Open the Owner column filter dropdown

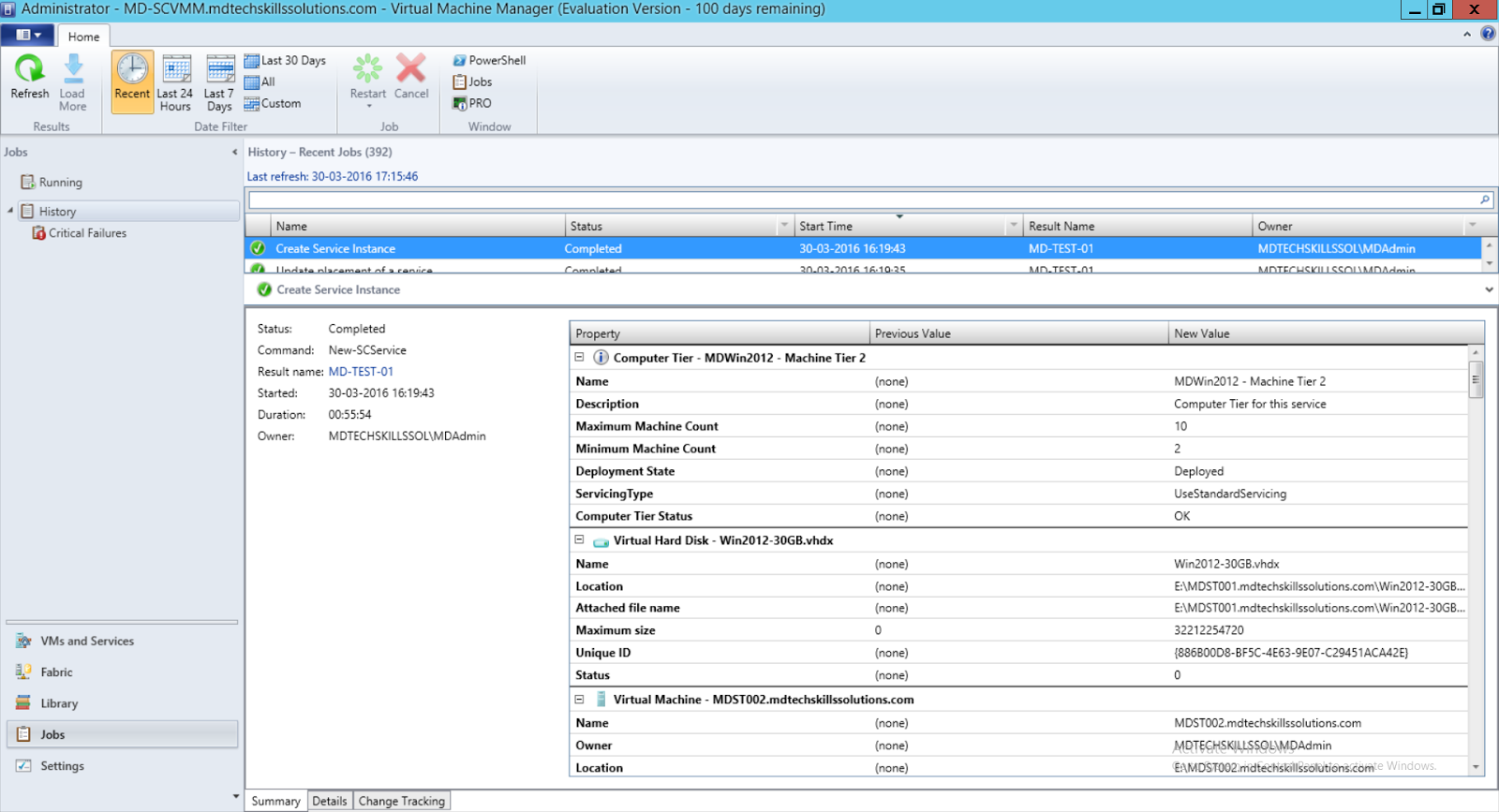click(1472, 227)
